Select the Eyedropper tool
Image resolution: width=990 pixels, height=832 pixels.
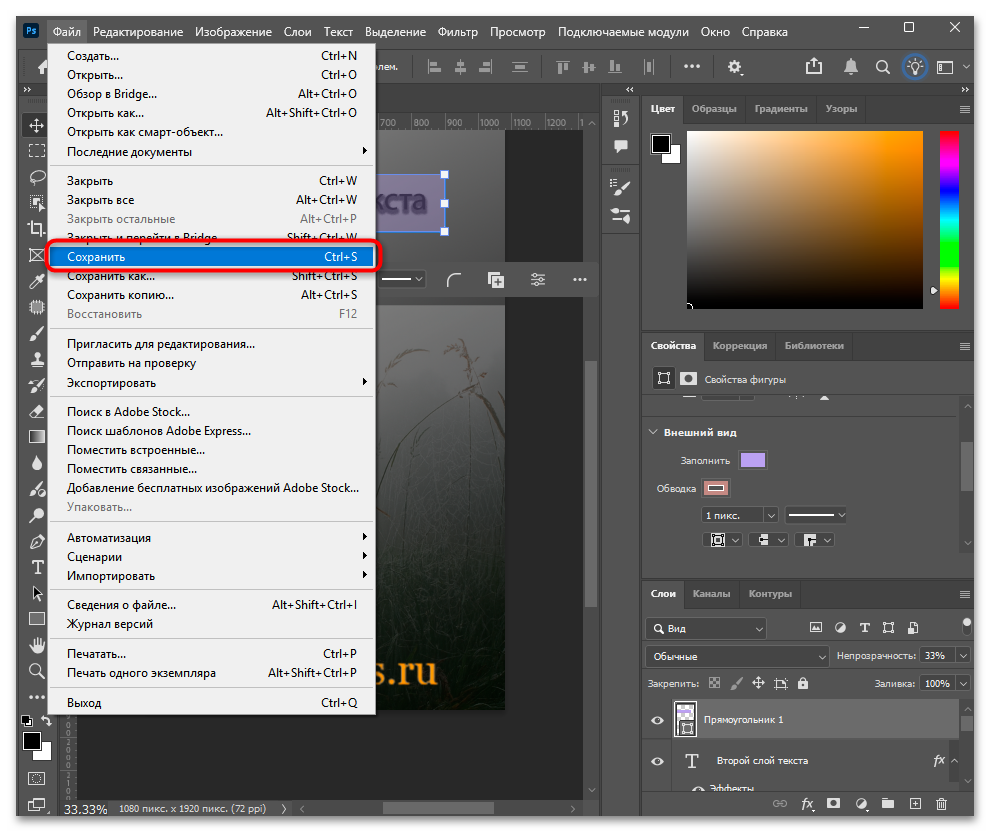coord(37,281)
